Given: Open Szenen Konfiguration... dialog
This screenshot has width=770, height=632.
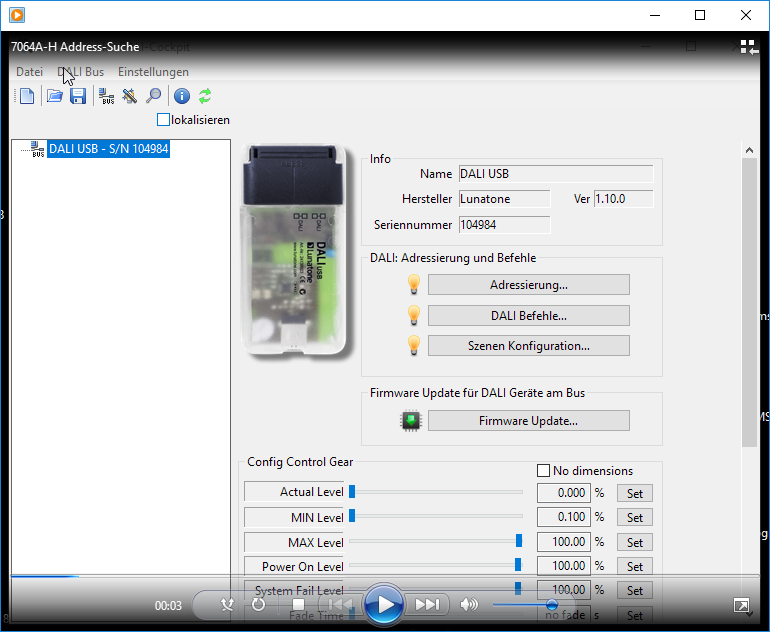Looking at the screenshot, I should click(x=528, y=346).
